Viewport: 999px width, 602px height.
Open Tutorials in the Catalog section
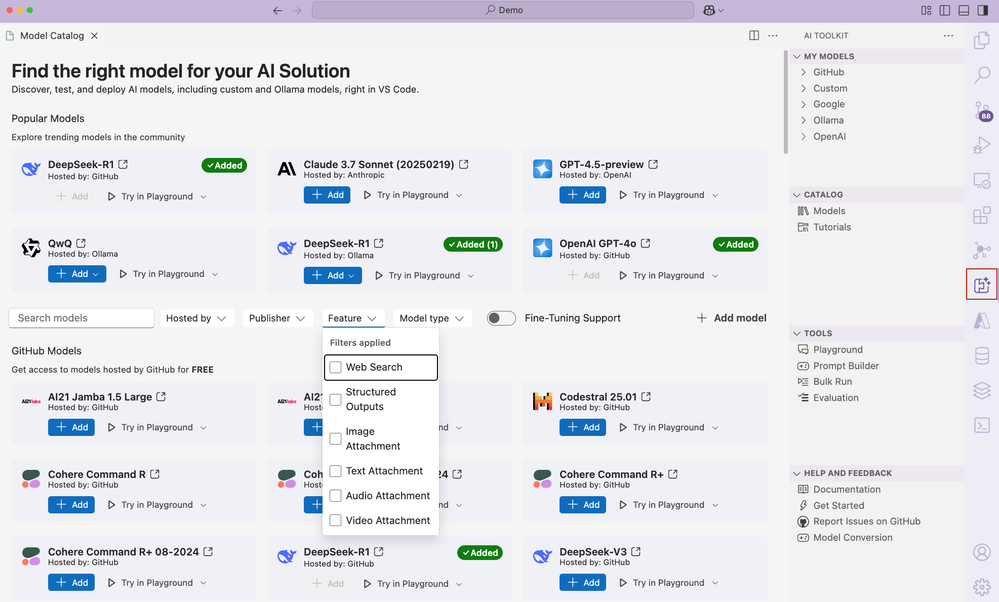[x=831, y=227]
